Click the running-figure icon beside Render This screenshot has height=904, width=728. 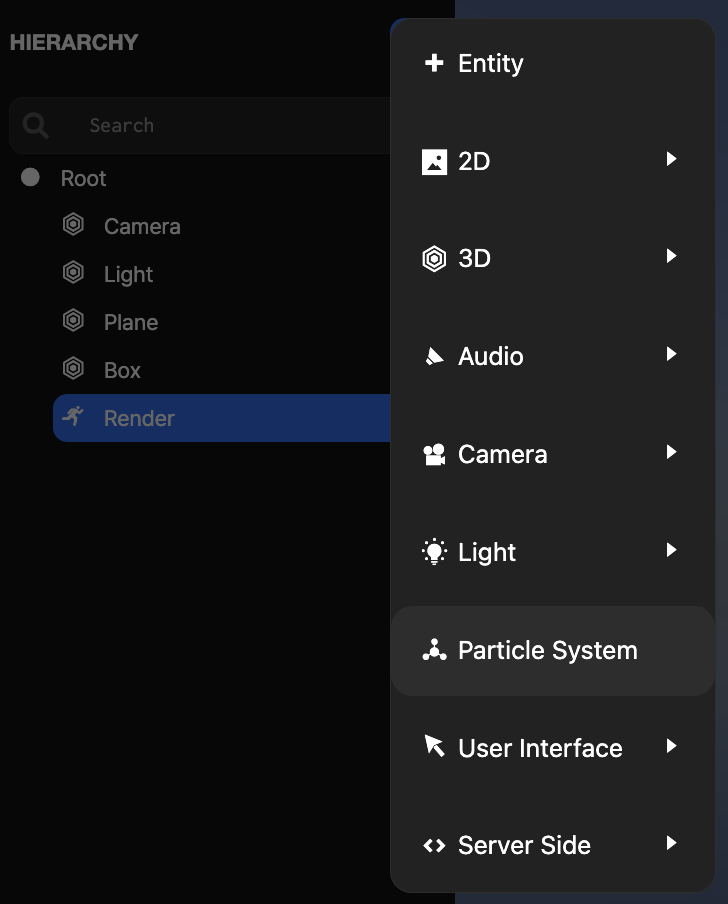[73, 418]
